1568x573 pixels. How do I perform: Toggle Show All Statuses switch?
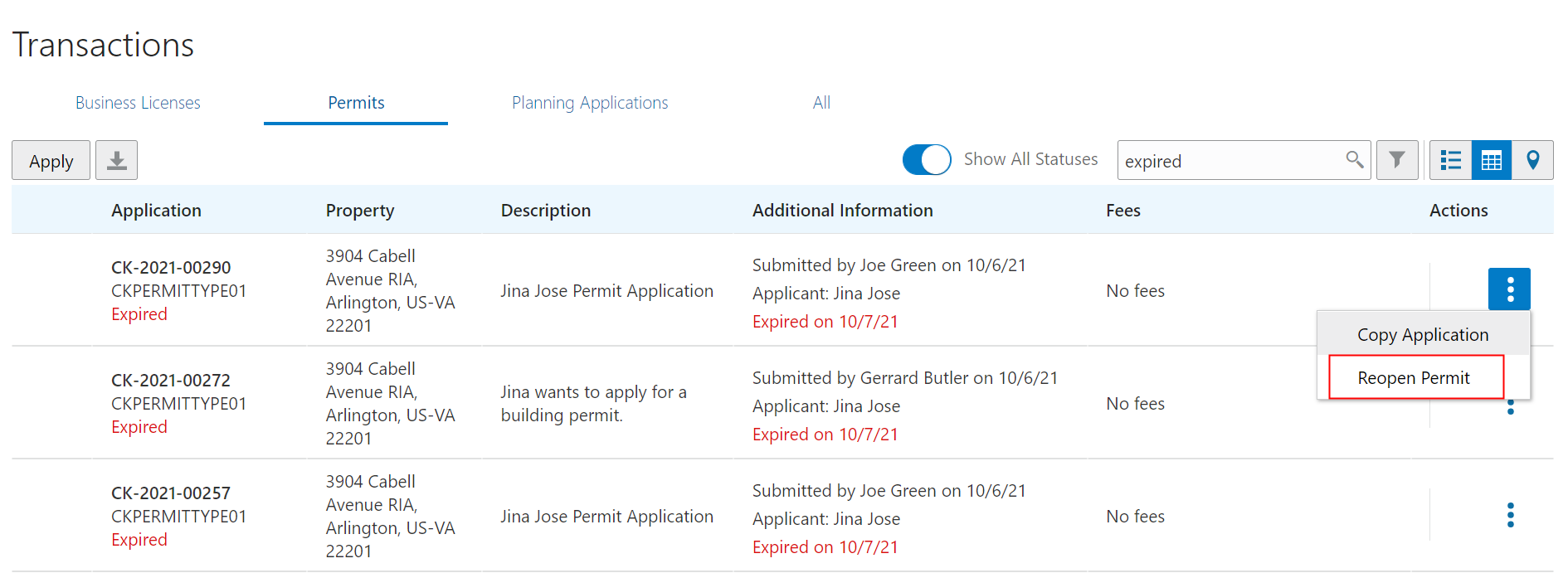coord(927,159)
